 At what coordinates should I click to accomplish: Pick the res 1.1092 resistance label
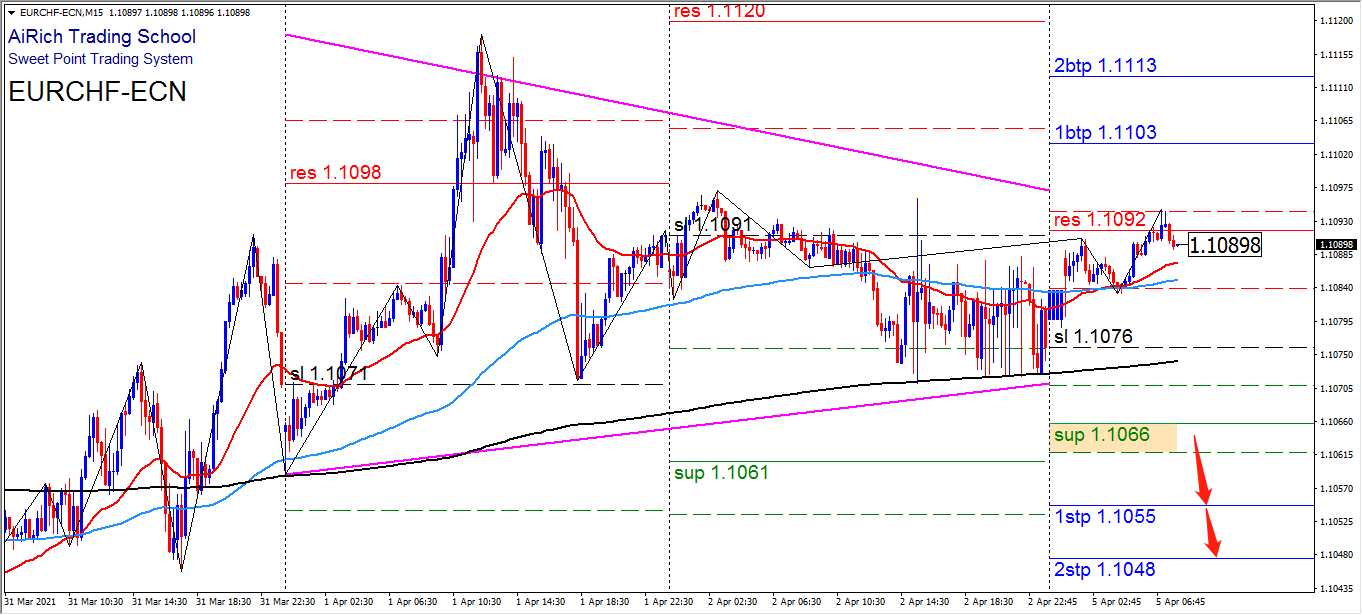pos(1099,220)
